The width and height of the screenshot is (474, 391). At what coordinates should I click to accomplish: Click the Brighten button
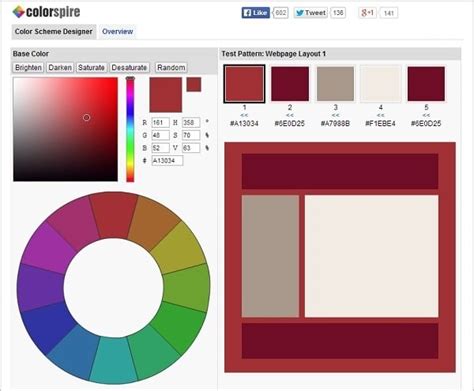28,67
